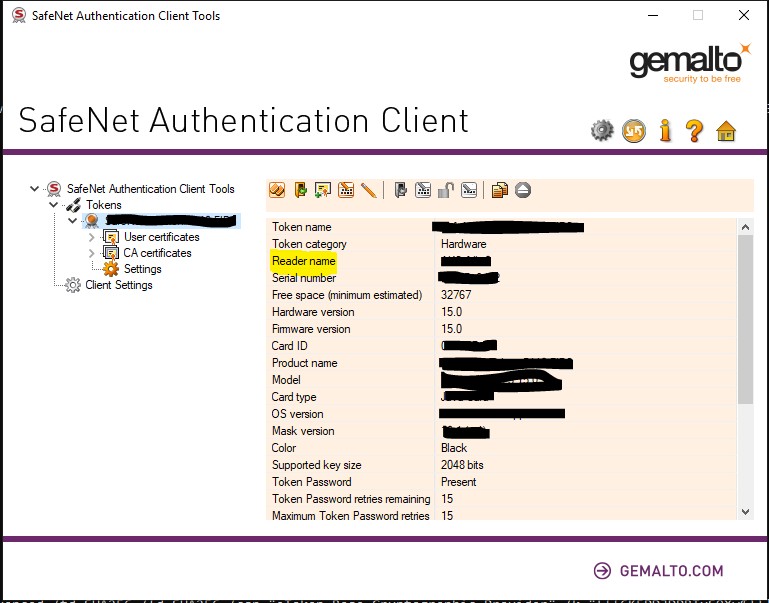Go to Home via house icon
Image resolution: width=769 pixels, height=603 pixels.
(x=726, y=131)
